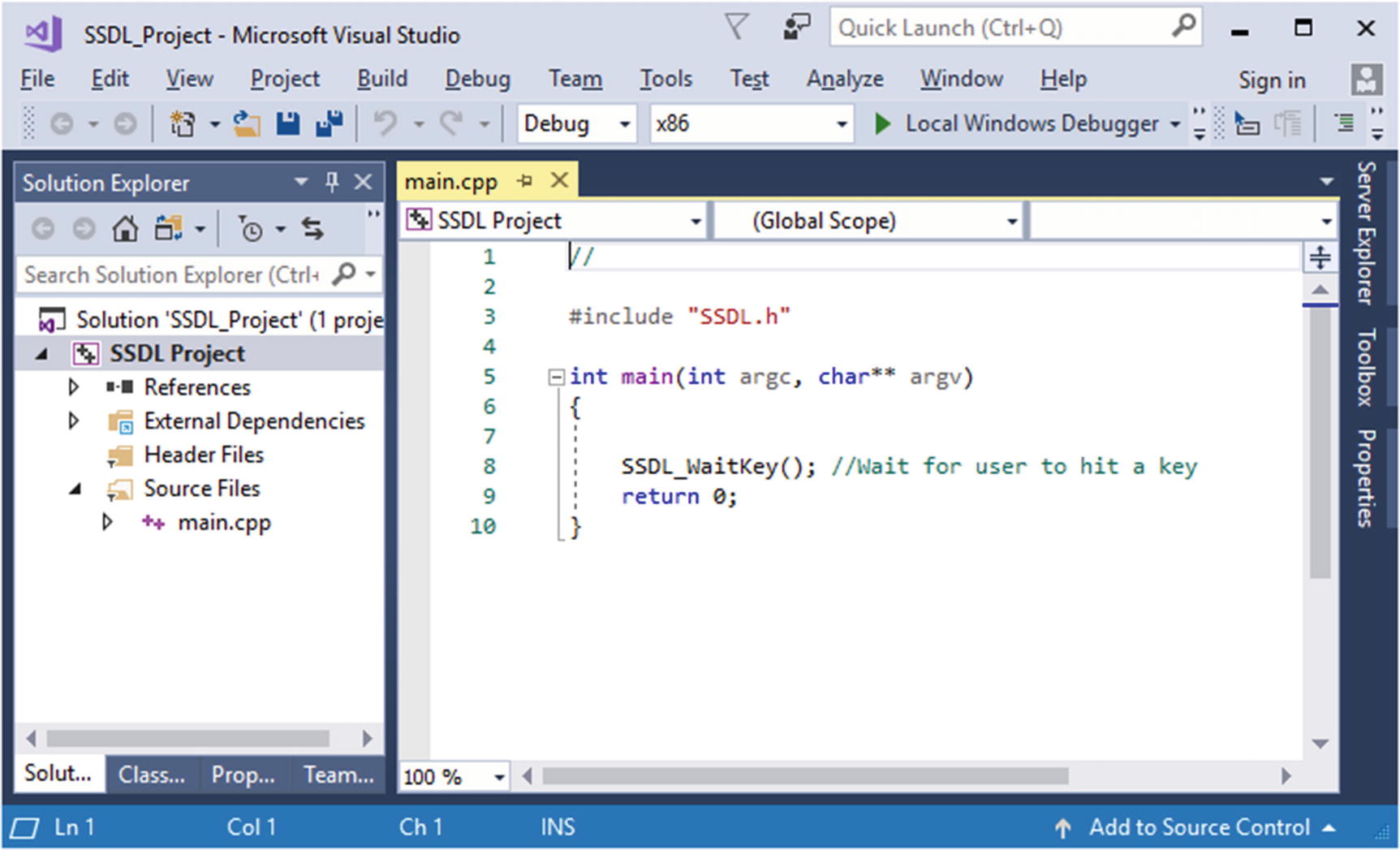1400x850 pixels.
Task: Click the notifications flag icon
Action: pyautogui.click(x=736, y=28)
